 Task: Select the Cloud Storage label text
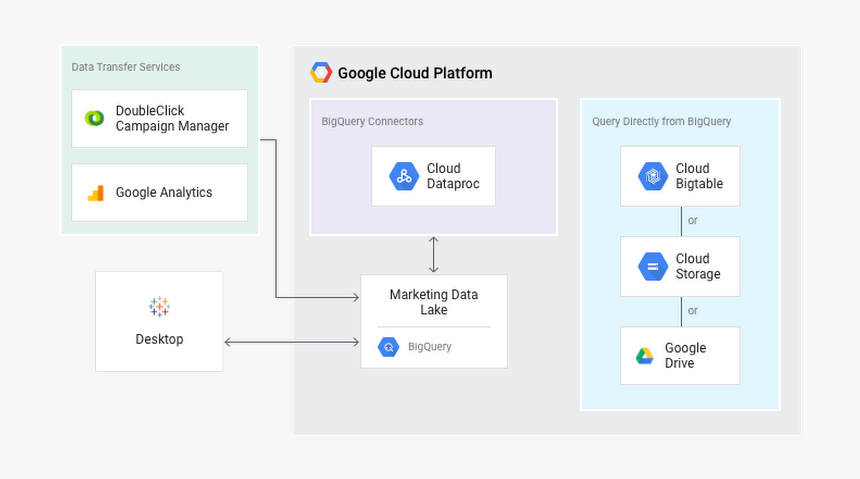pos(698,266)
